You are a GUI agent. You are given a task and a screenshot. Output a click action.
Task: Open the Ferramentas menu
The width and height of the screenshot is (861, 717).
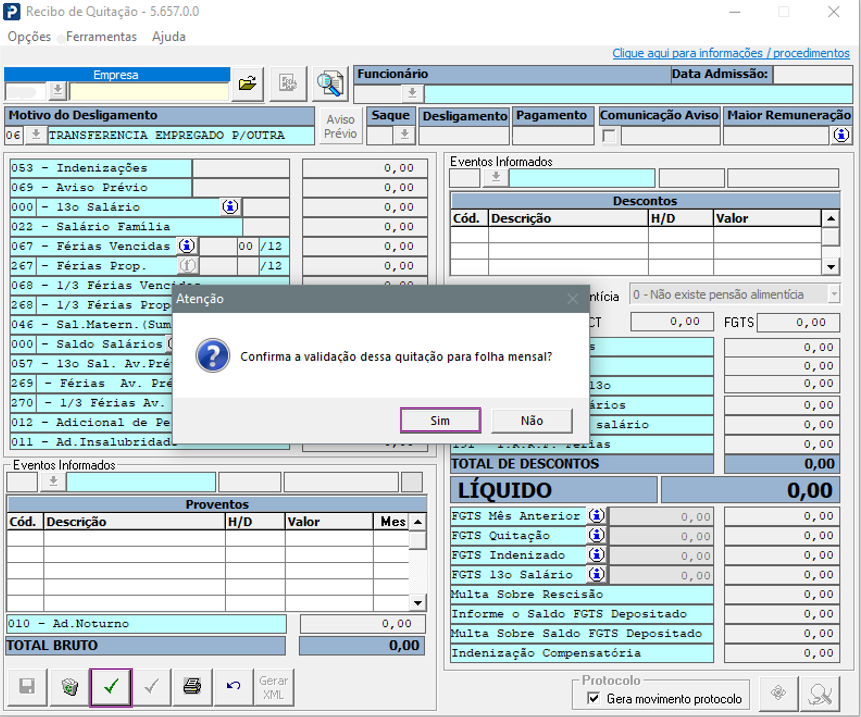tap(101, 36)
